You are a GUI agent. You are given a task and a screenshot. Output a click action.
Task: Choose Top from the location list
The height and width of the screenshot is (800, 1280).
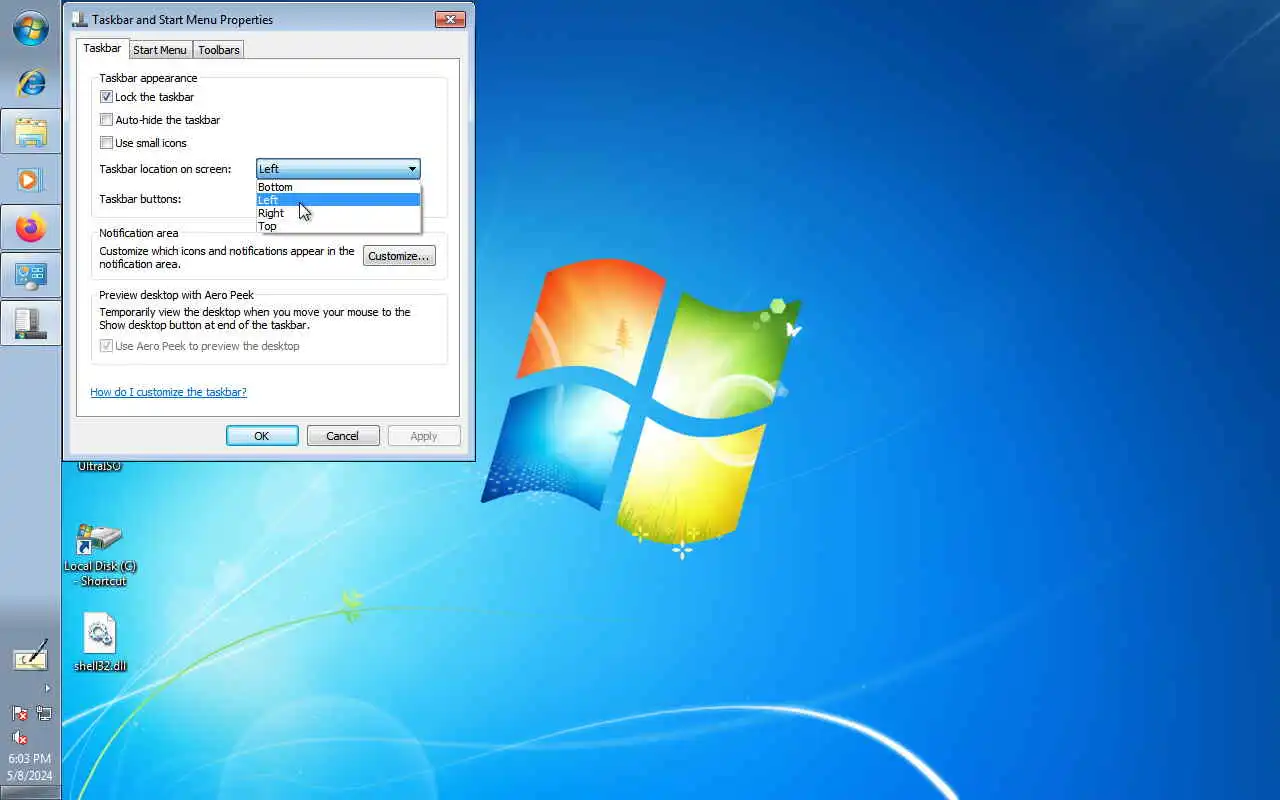point(338,226)
